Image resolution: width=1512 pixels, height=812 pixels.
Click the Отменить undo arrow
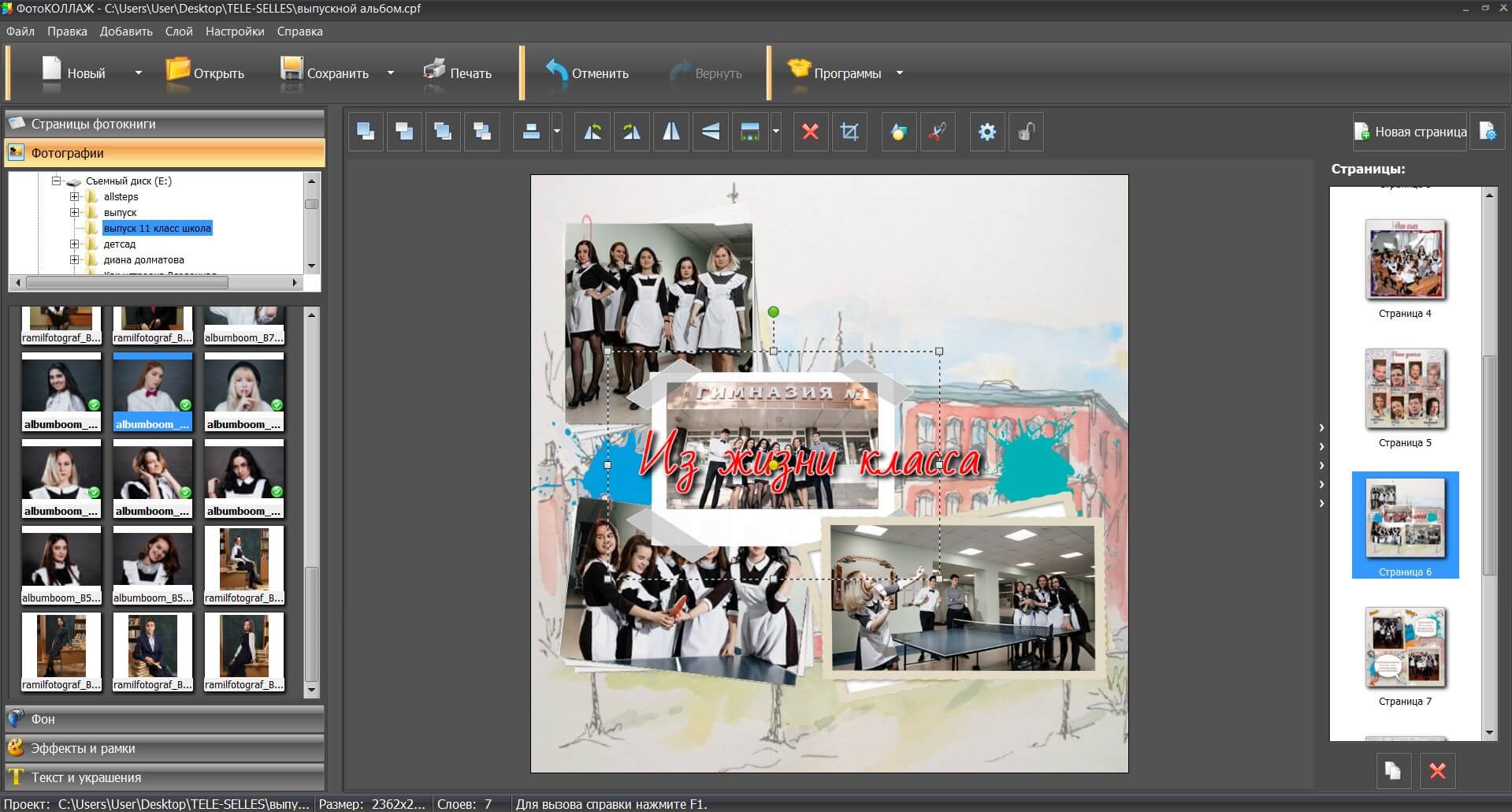point(557,71)
